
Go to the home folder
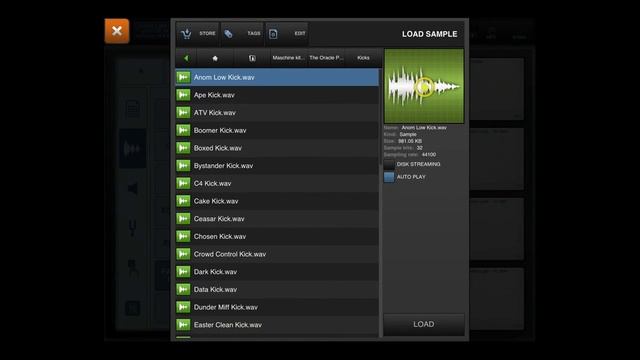pyautogui.click(x=215, y=58)
